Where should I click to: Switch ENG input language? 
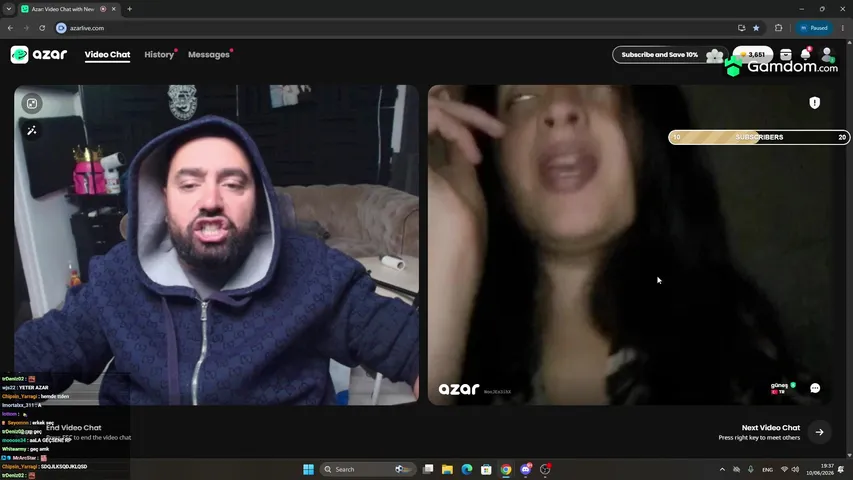click(768, 469)
